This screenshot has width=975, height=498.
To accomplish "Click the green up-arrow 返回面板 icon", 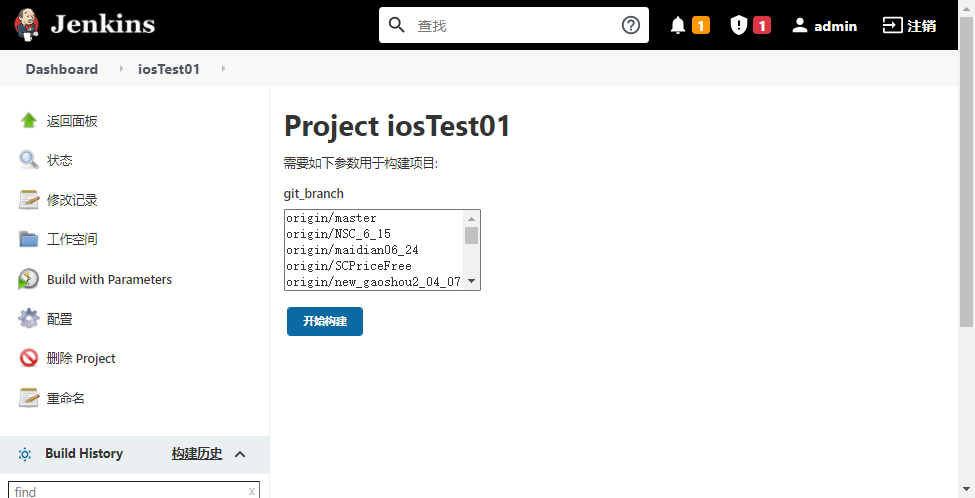I will click(29, 121).
